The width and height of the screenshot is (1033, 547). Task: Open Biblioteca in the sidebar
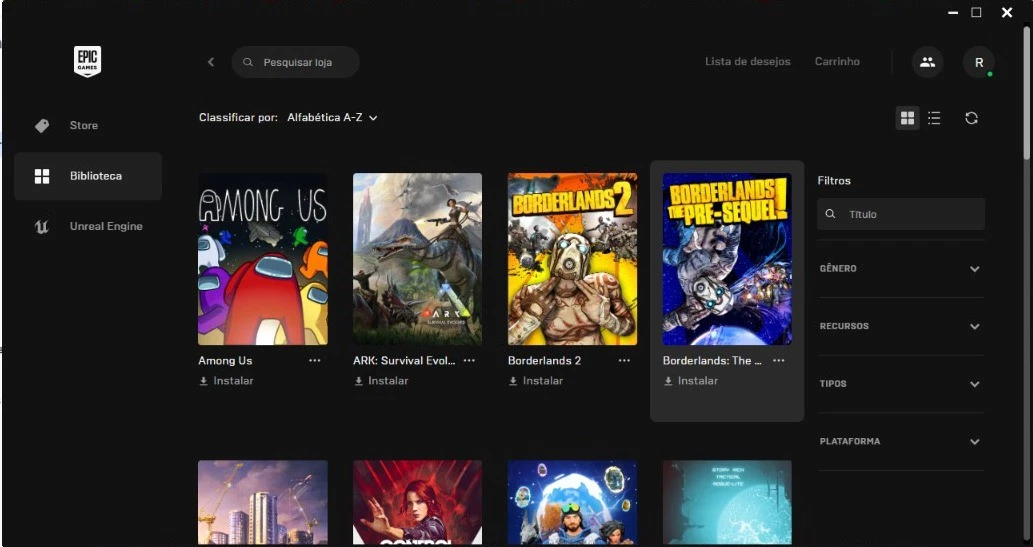[88, 176]
